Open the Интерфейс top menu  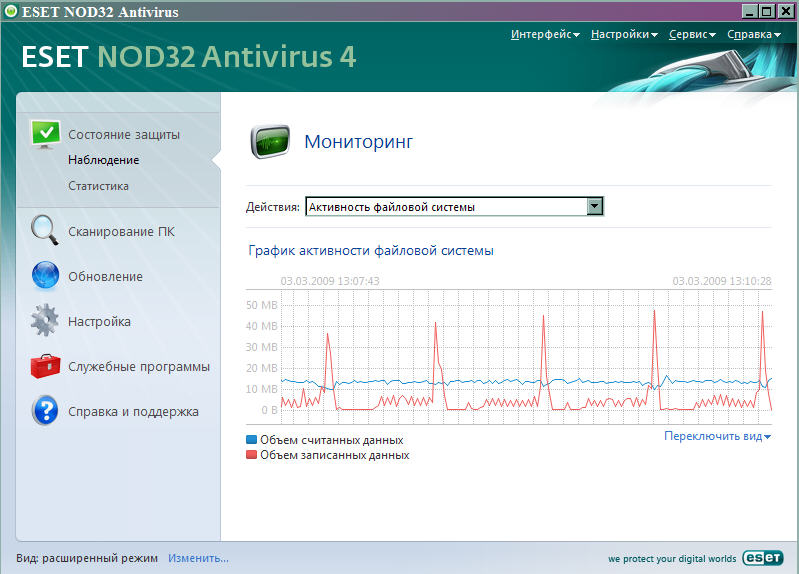[x=545, y=34]
